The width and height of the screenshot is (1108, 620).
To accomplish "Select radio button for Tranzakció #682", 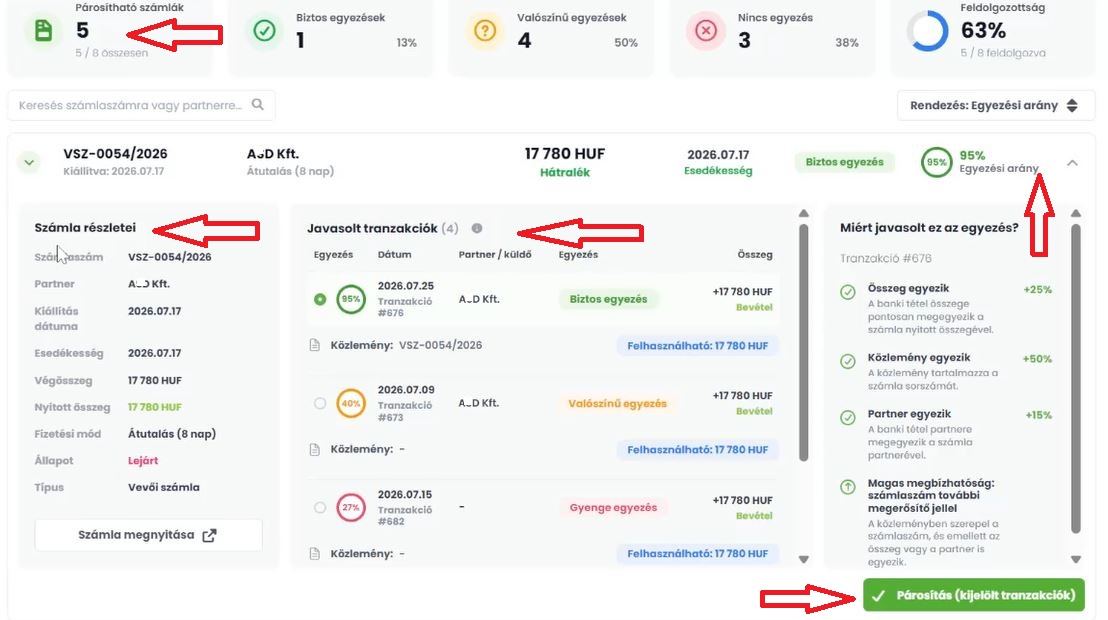I will coord(320,508).
